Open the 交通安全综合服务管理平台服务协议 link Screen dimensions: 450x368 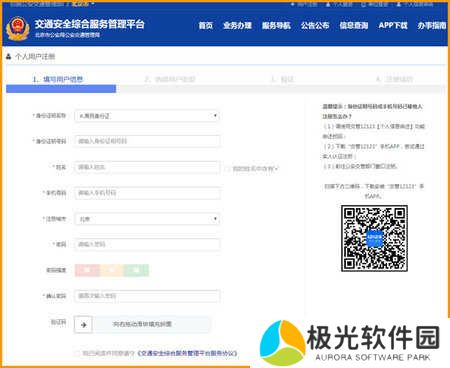[x=187, y=353]
